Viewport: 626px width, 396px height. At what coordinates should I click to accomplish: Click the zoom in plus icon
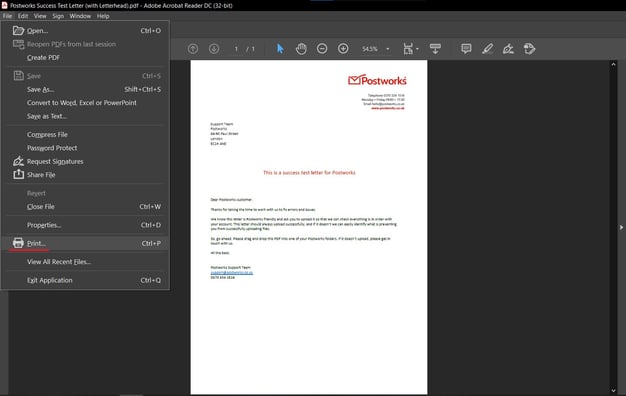pos(343,49)
